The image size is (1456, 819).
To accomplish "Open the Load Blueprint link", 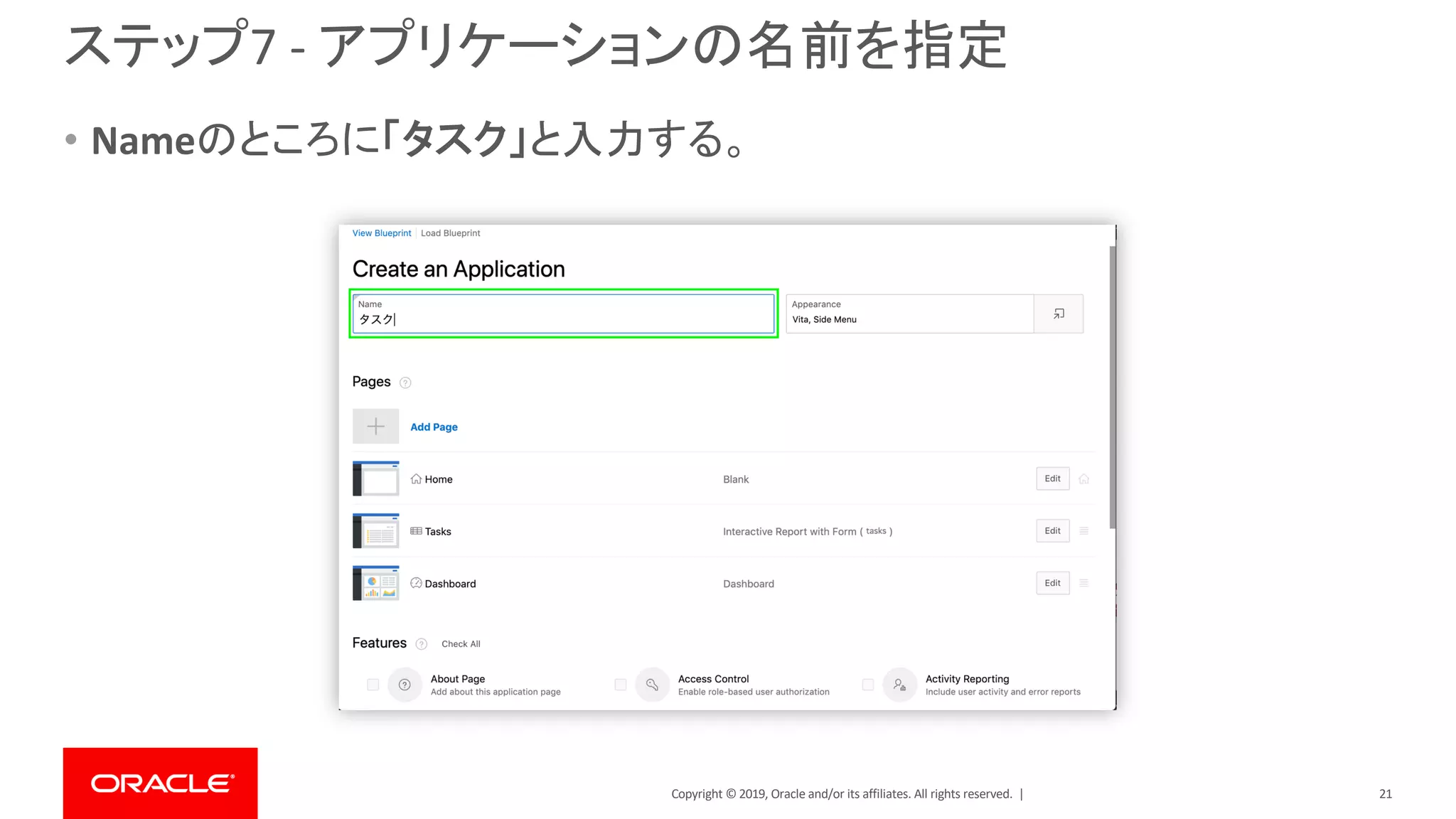I will (x=451, y=233).
